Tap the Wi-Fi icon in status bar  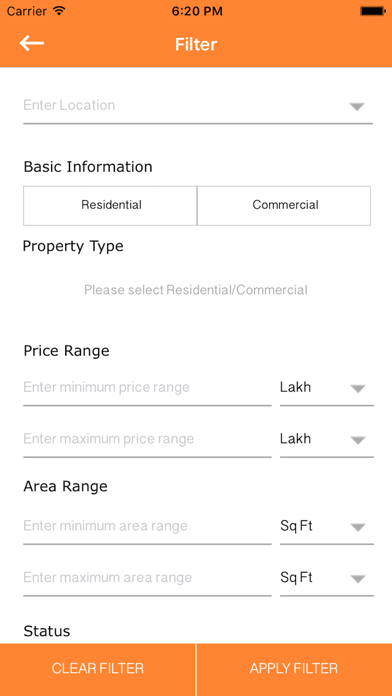[59, 11]
